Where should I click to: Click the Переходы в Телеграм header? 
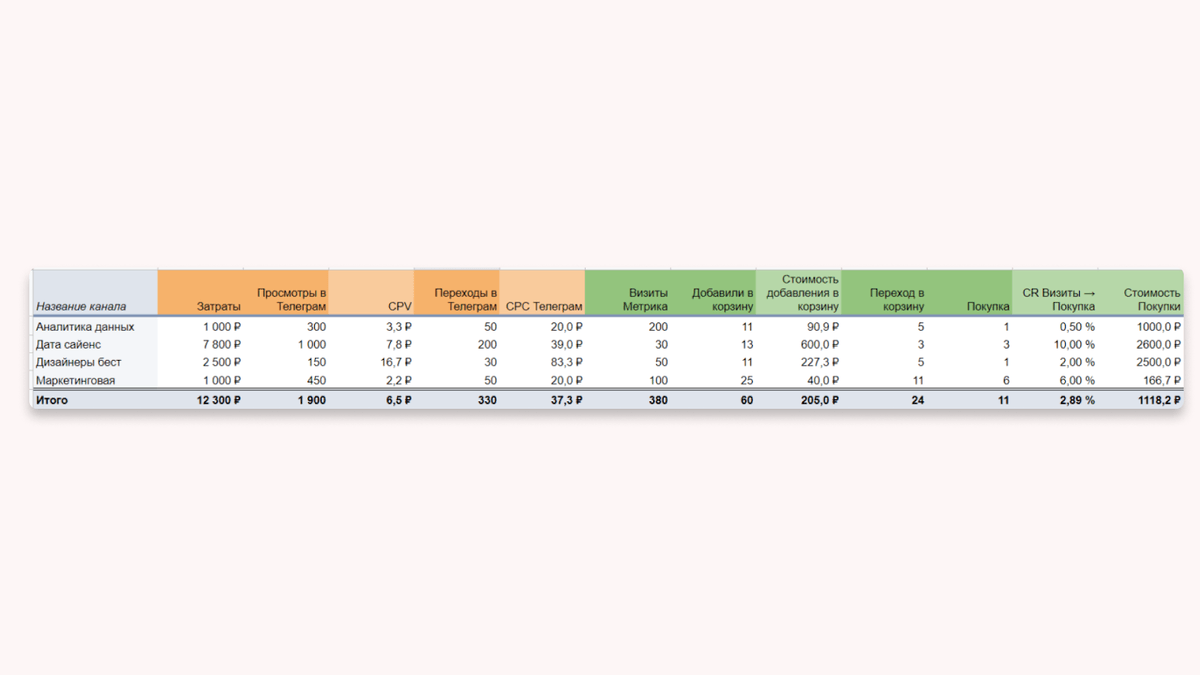457,292
